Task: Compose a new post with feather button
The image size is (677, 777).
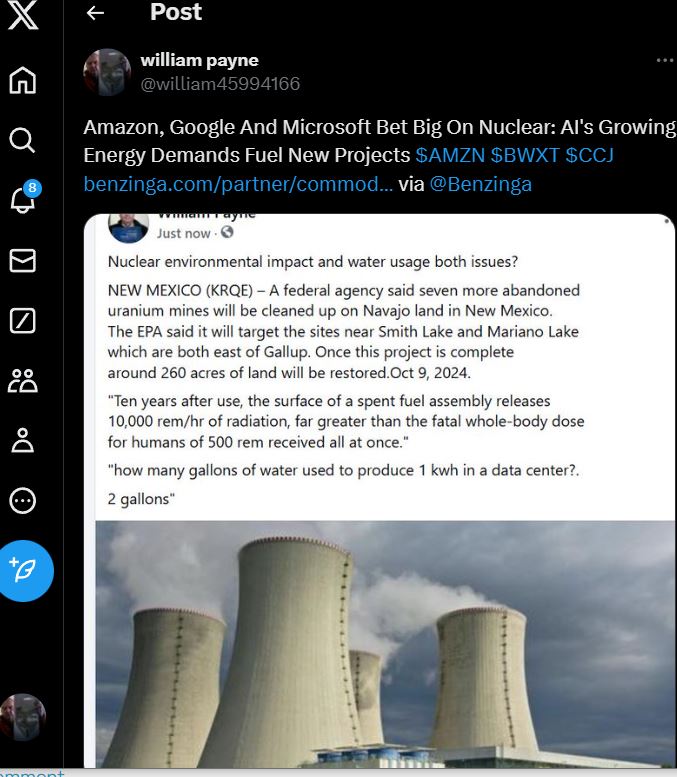Action: (25, 571)
